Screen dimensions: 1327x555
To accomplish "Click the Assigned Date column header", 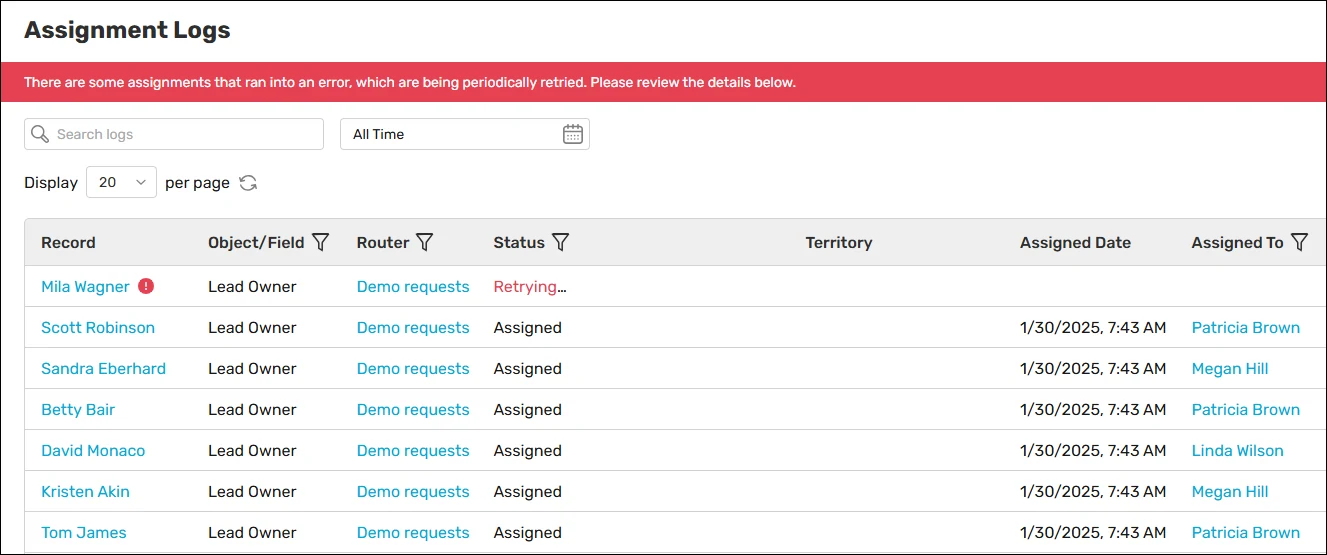I will [1075, 242].
